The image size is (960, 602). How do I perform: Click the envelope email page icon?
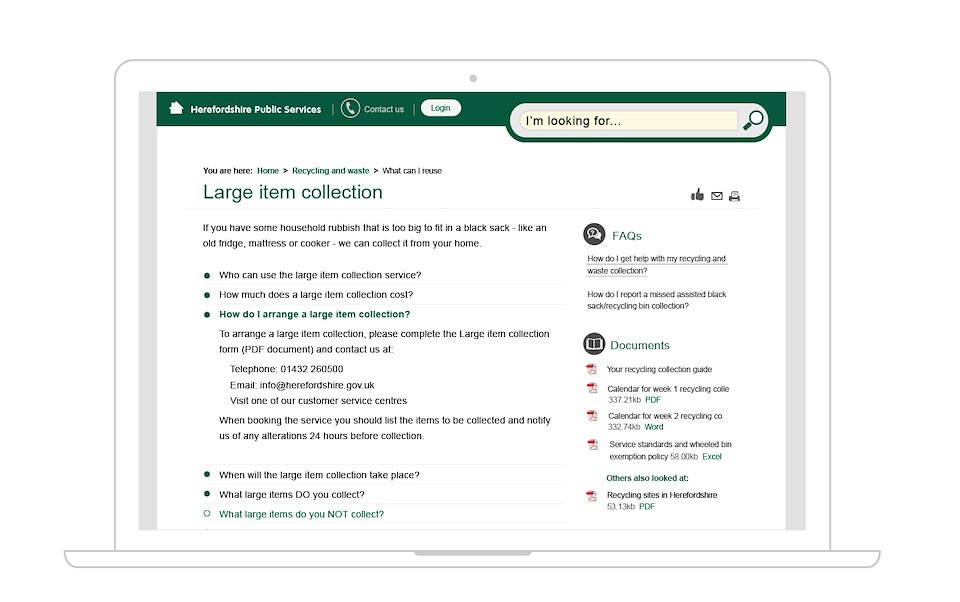[x=717, y=196]
